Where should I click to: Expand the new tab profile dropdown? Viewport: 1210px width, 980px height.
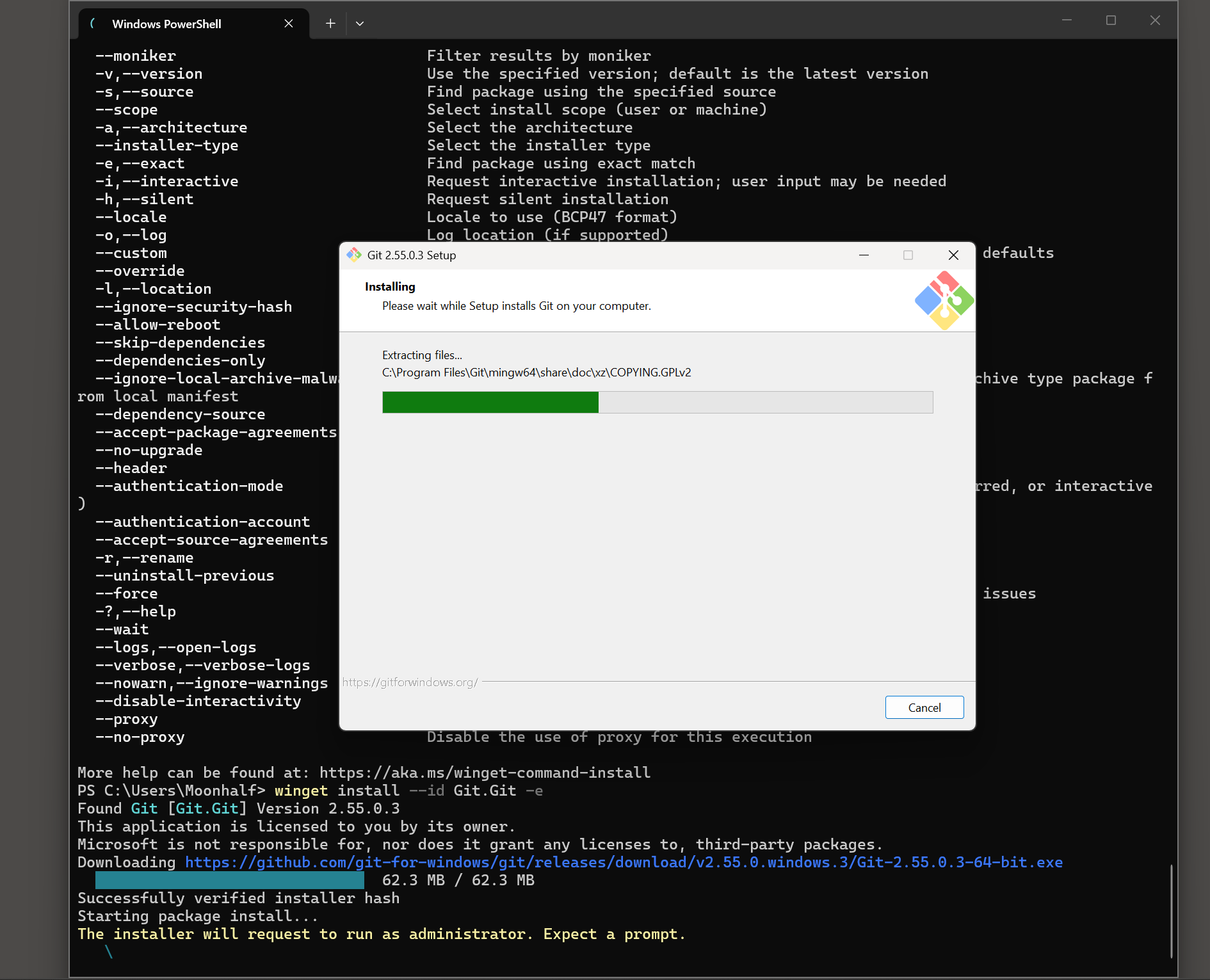pyautogui.click(x=360, y=24)
